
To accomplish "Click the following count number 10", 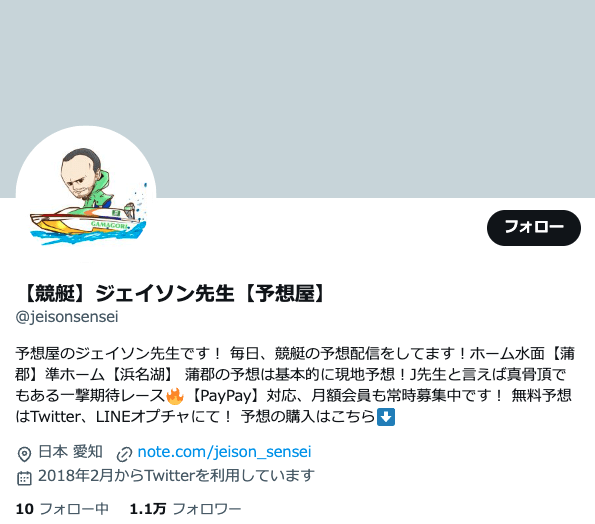I will coord(25,509).
